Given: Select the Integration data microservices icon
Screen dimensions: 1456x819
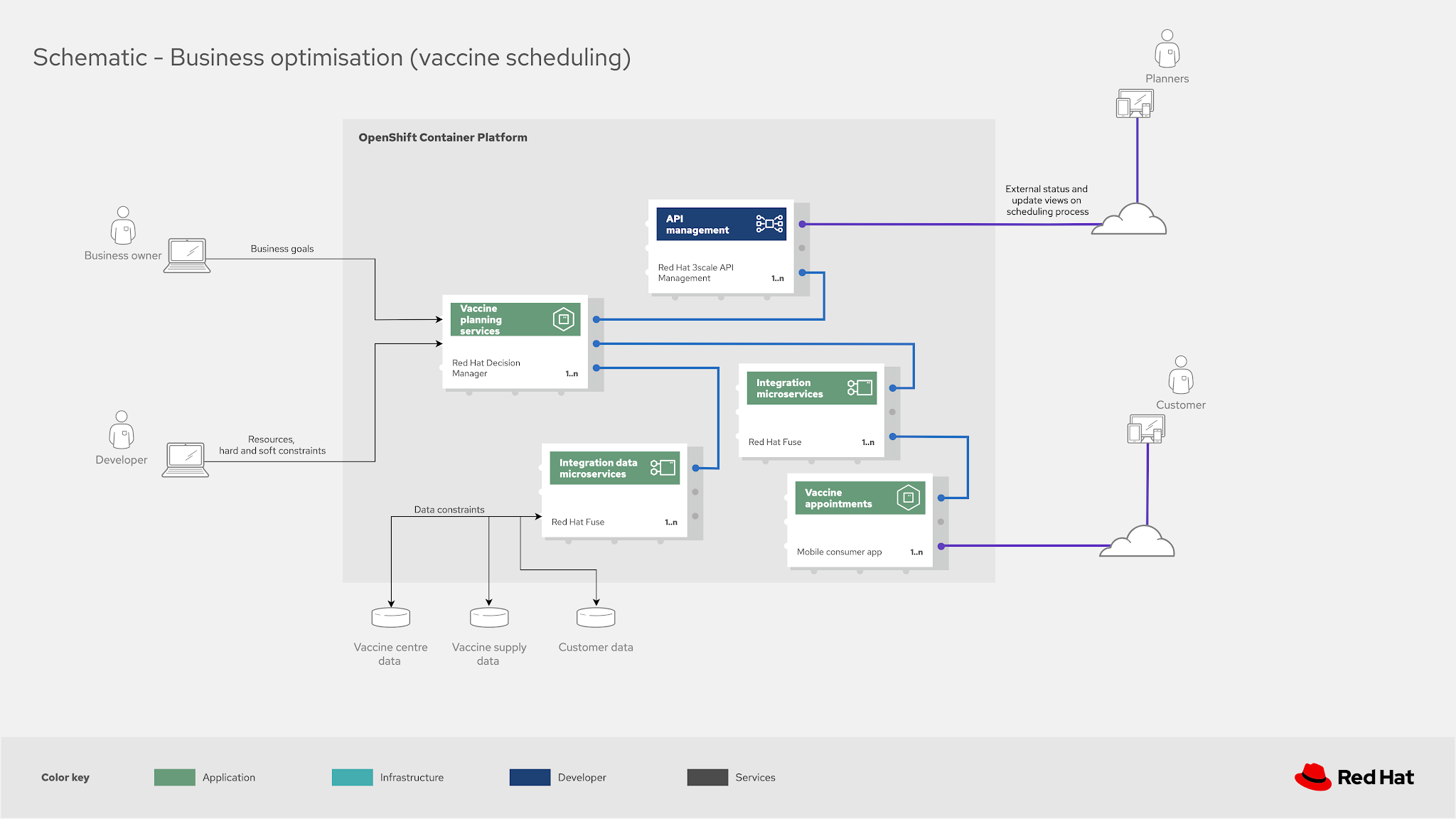Looking at the screenshot, I should click(663, 467).
